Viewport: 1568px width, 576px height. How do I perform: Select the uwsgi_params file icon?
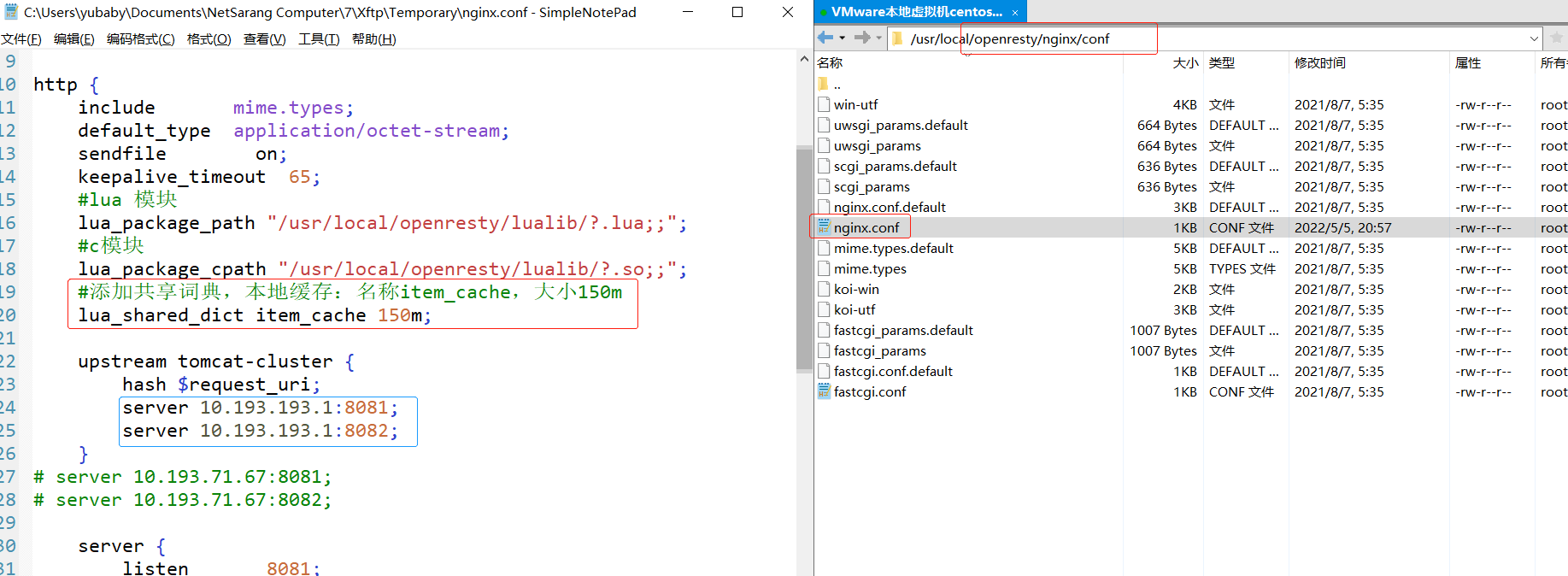tap(824, 145)
